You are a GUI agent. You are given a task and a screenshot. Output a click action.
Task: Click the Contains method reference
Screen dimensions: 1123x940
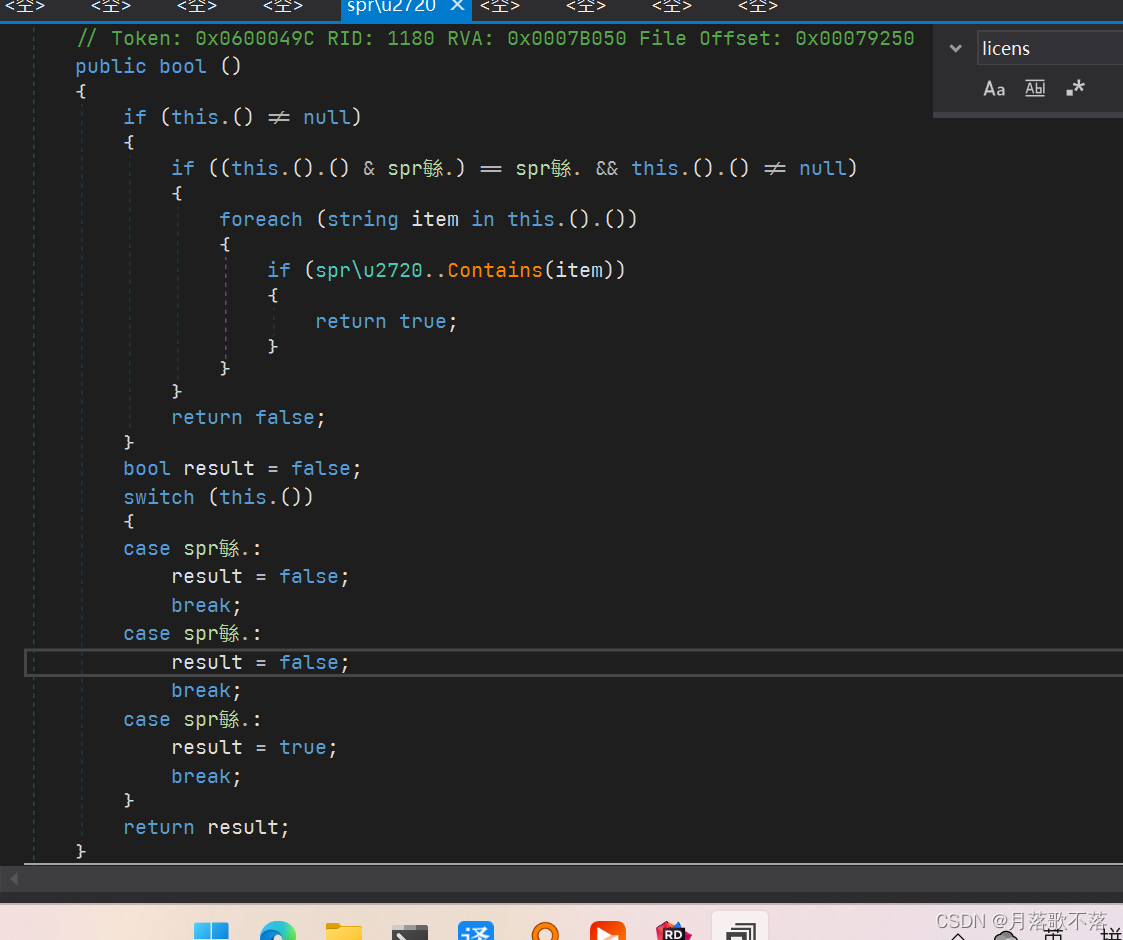(495, 270)
